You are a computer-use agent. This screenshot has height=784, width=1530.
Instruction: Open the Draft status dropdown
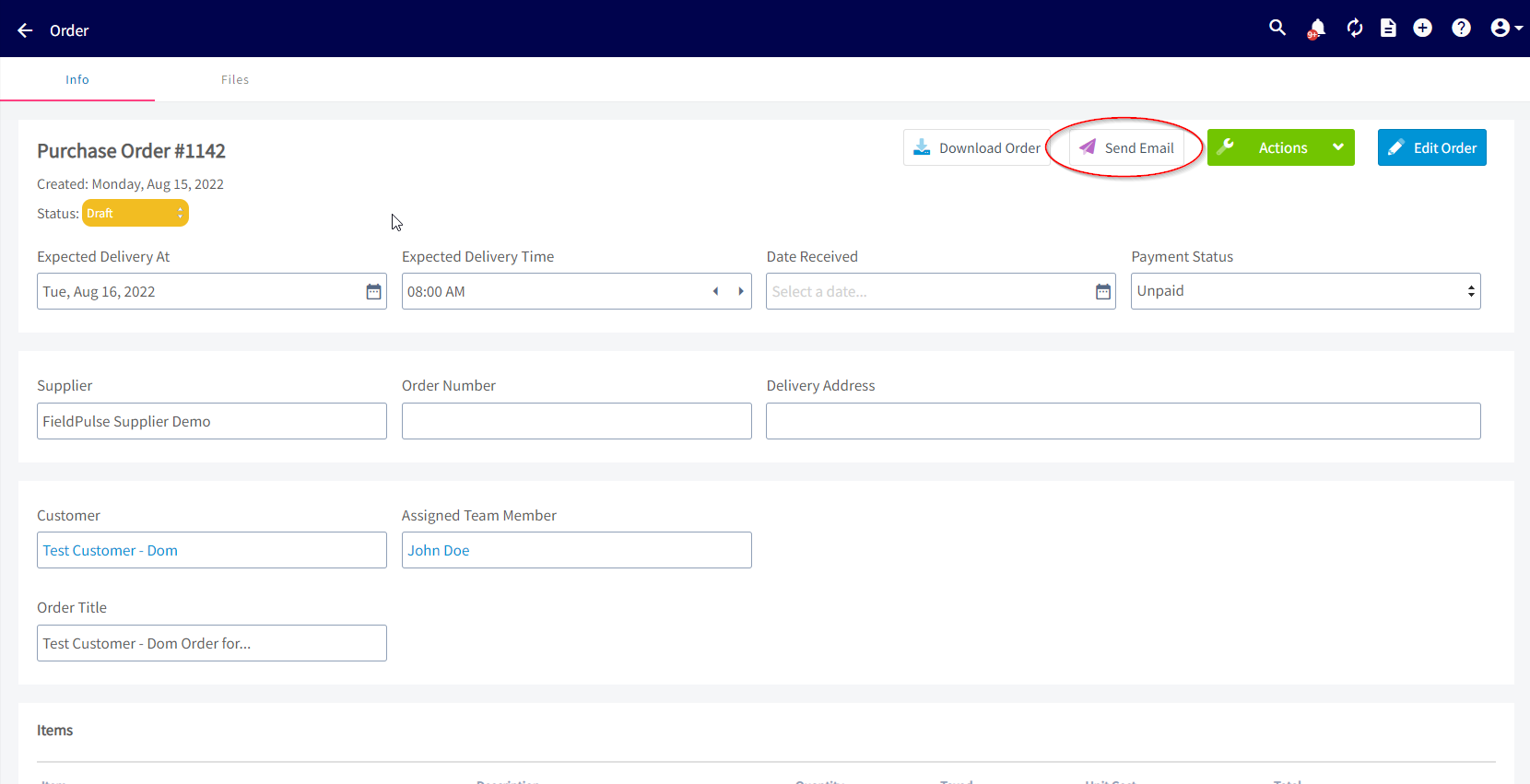coord(135,213)
